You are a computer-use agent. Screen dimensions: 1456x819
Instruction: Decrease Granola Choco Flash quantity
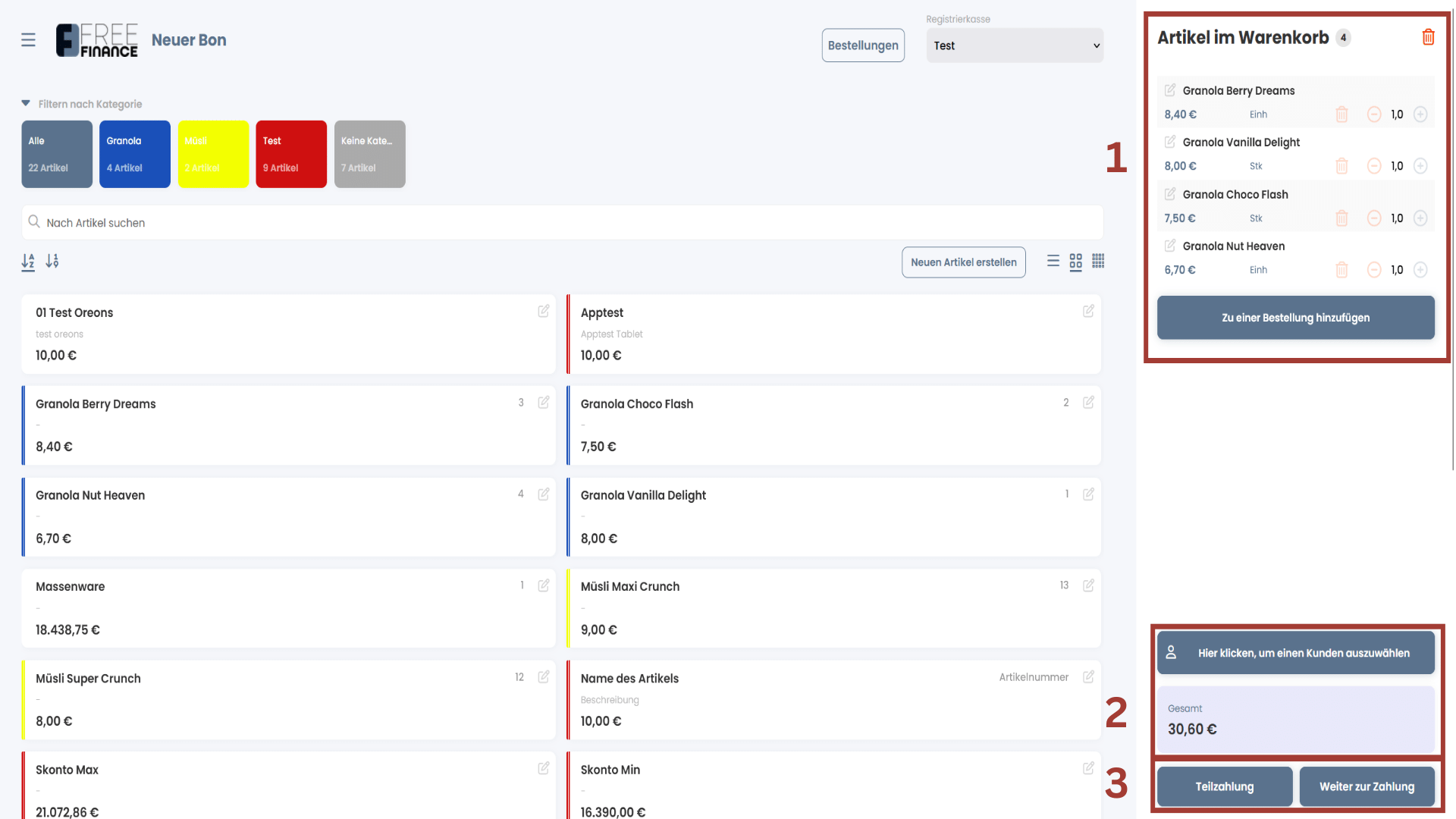(1374, 218)
